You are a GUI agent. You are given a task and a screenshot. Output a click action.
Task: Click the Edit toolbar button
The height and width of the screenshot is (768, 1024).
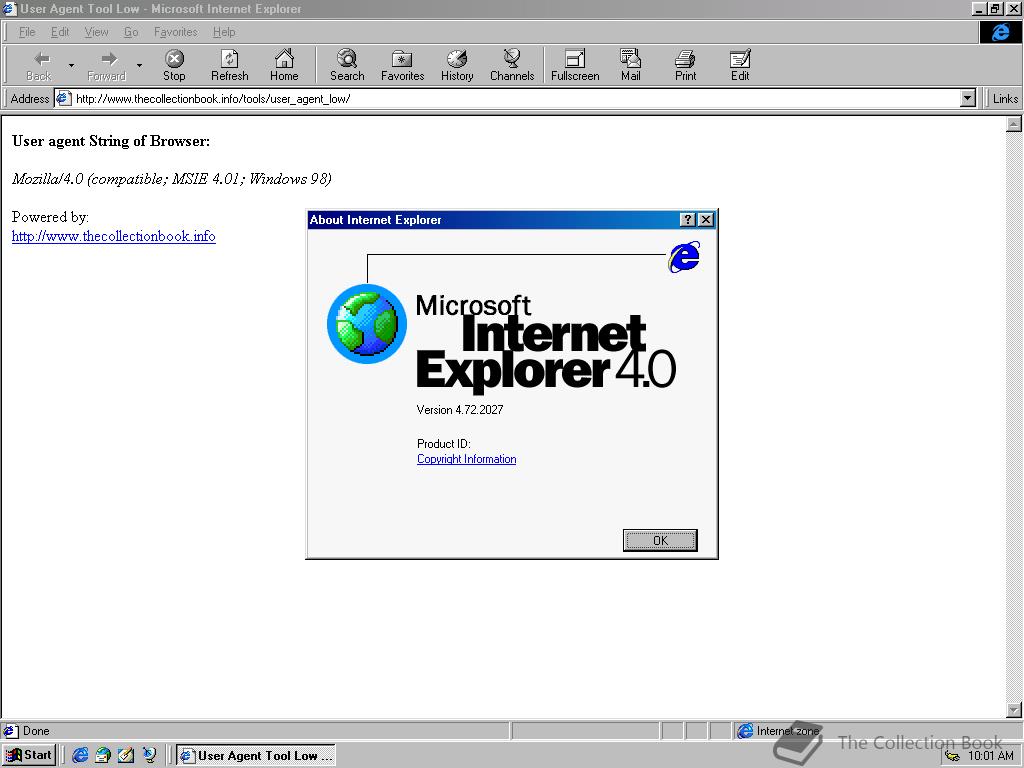740,65
